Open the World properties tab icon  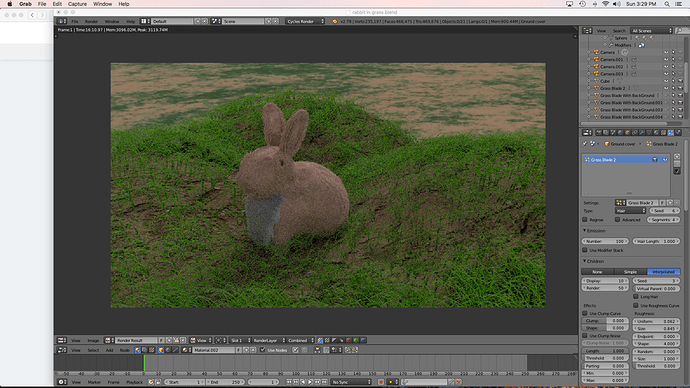point(620,132)
